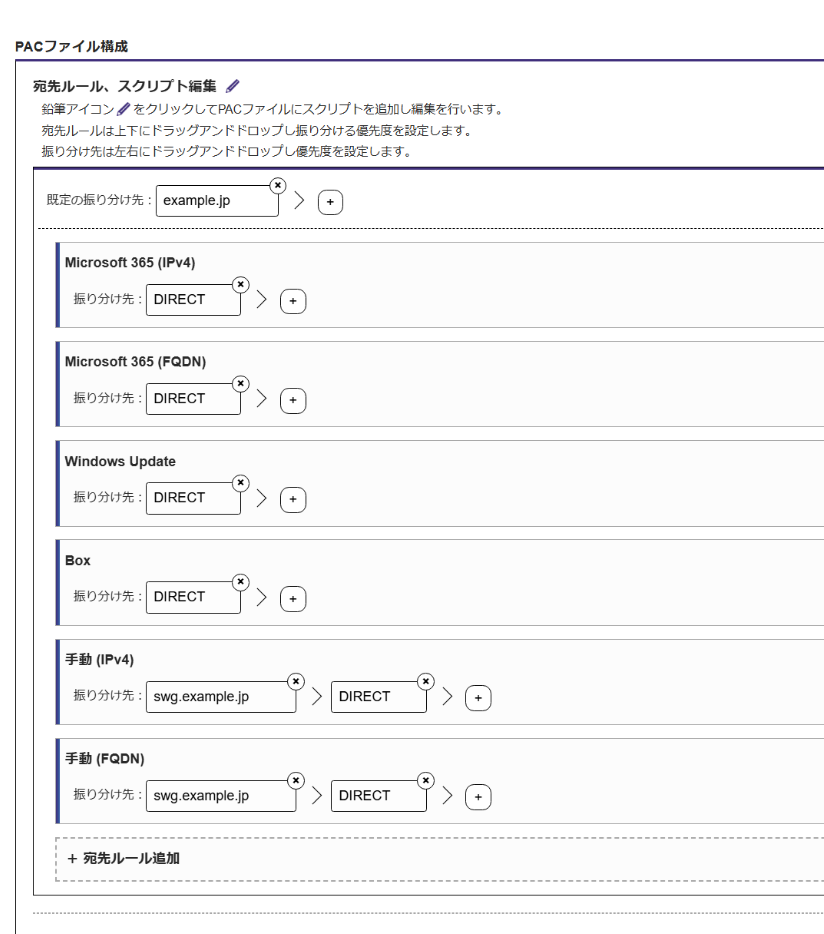This screenshot has width=824, height=934.
Task: Click the example.jp default destination field
Action: (216, 201)
